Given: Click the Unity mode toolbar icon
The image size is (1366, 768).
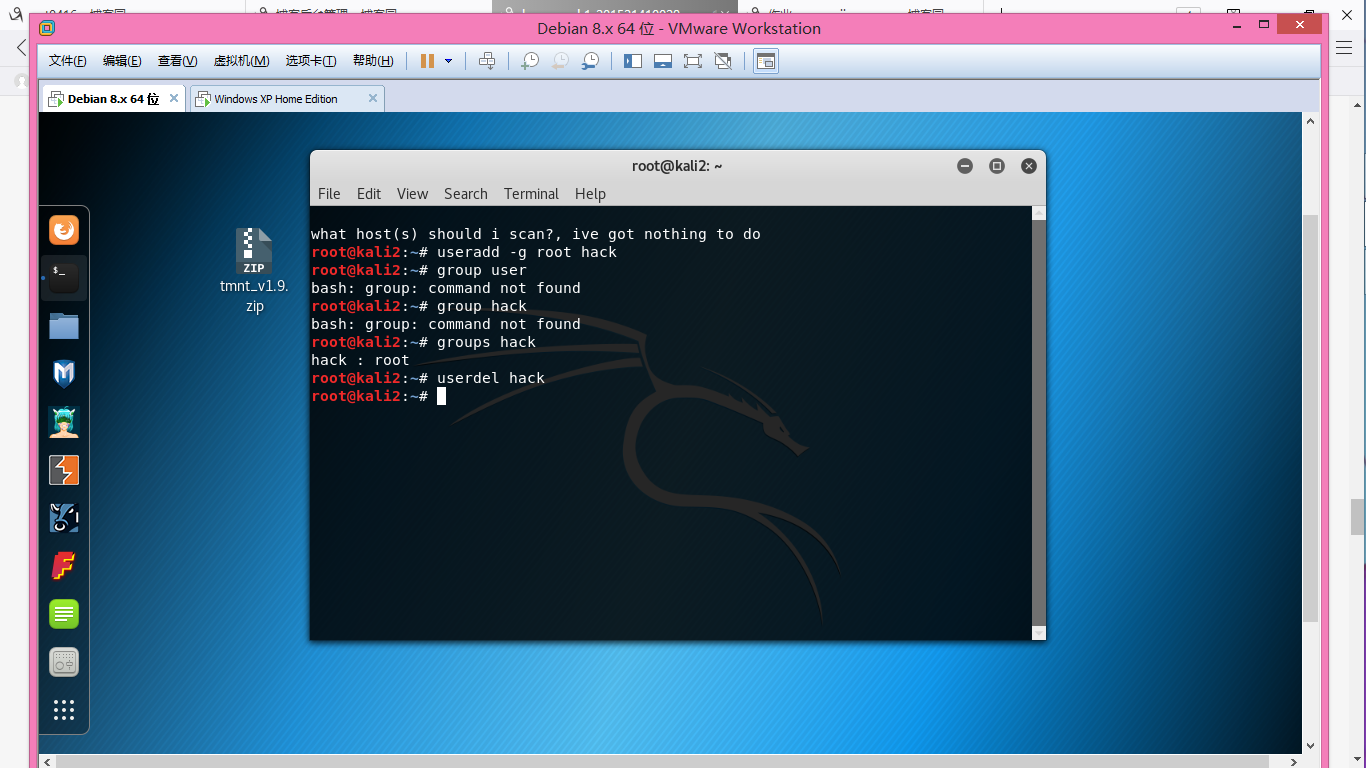Looking at the screenshot, I should pyautogui.click(x=723, y=61).
